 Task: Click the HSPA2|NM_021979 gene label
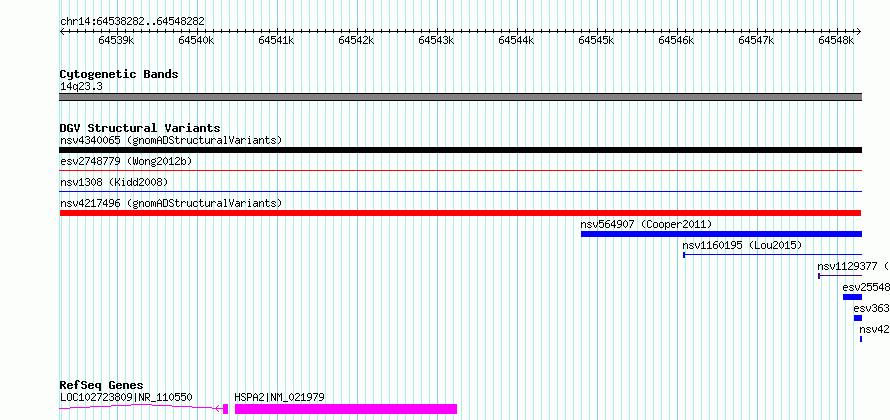(x=279, y=397)
